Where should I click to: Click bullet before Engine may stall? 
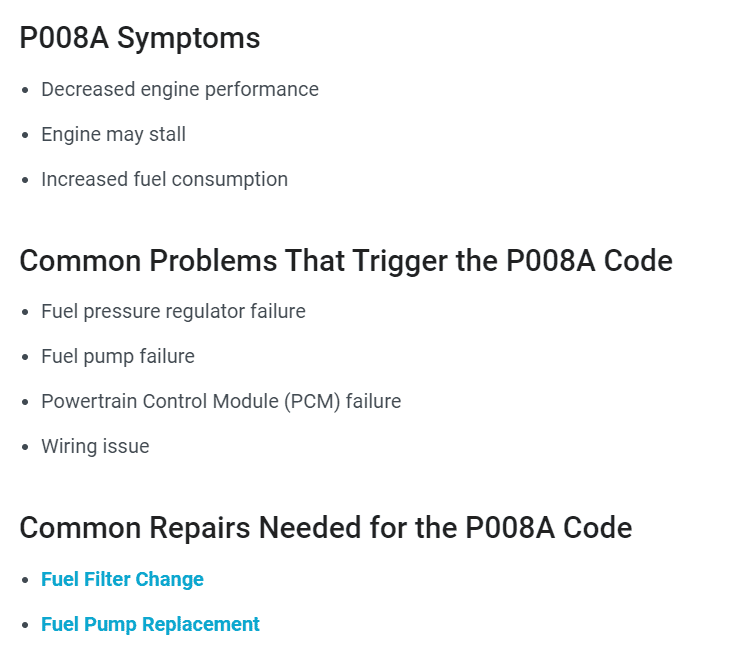coord(25,135)
